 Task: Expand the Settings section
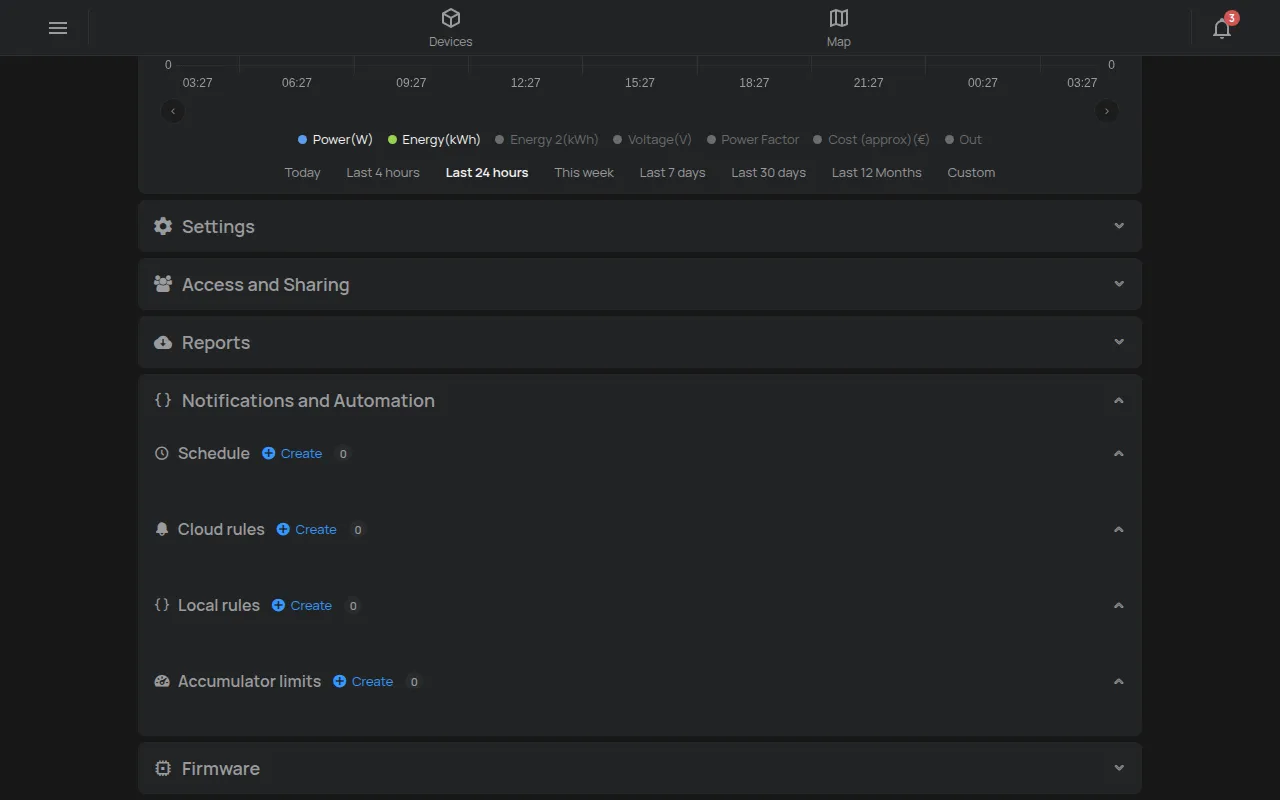(x=640, y=226)
